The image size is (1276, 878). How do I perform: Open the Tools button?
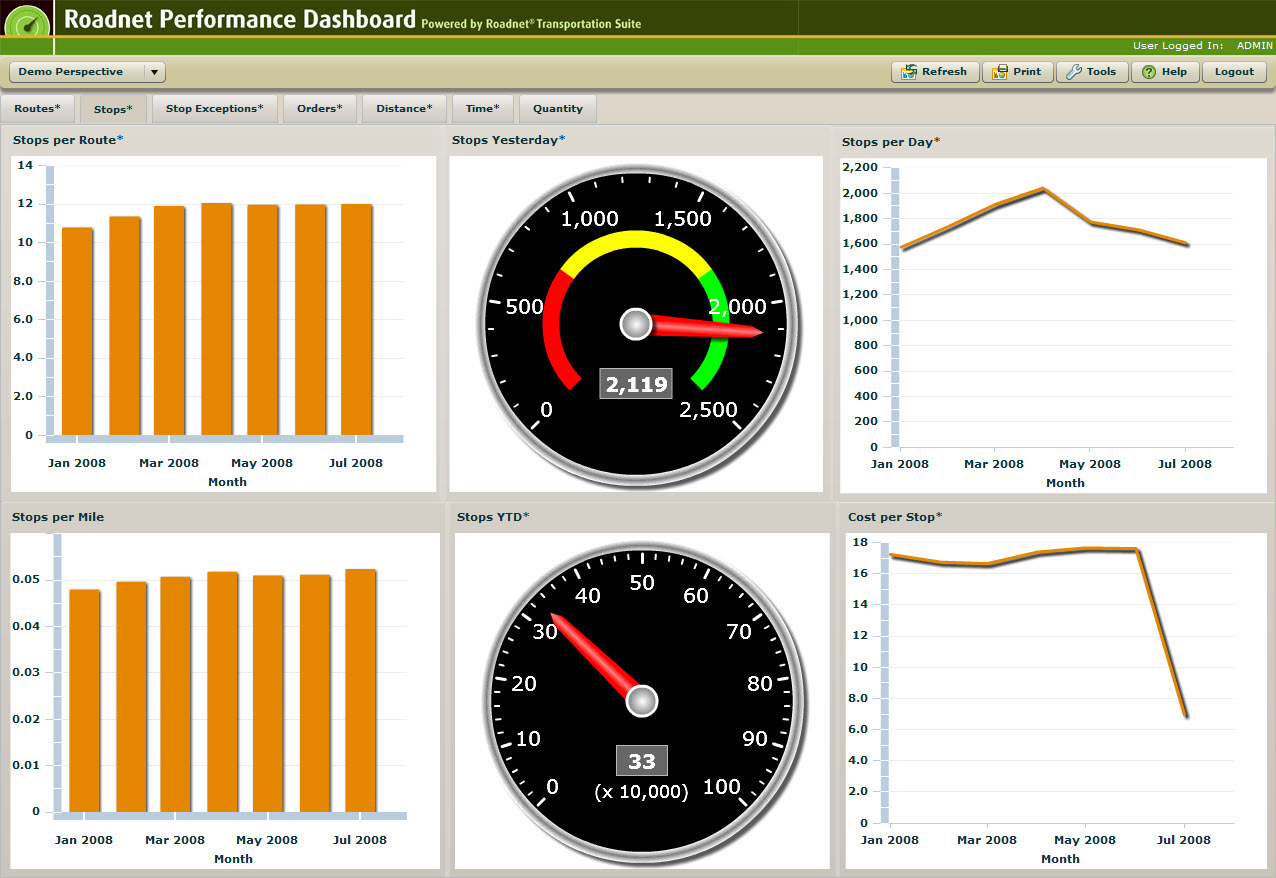[x=1092, y=72]
